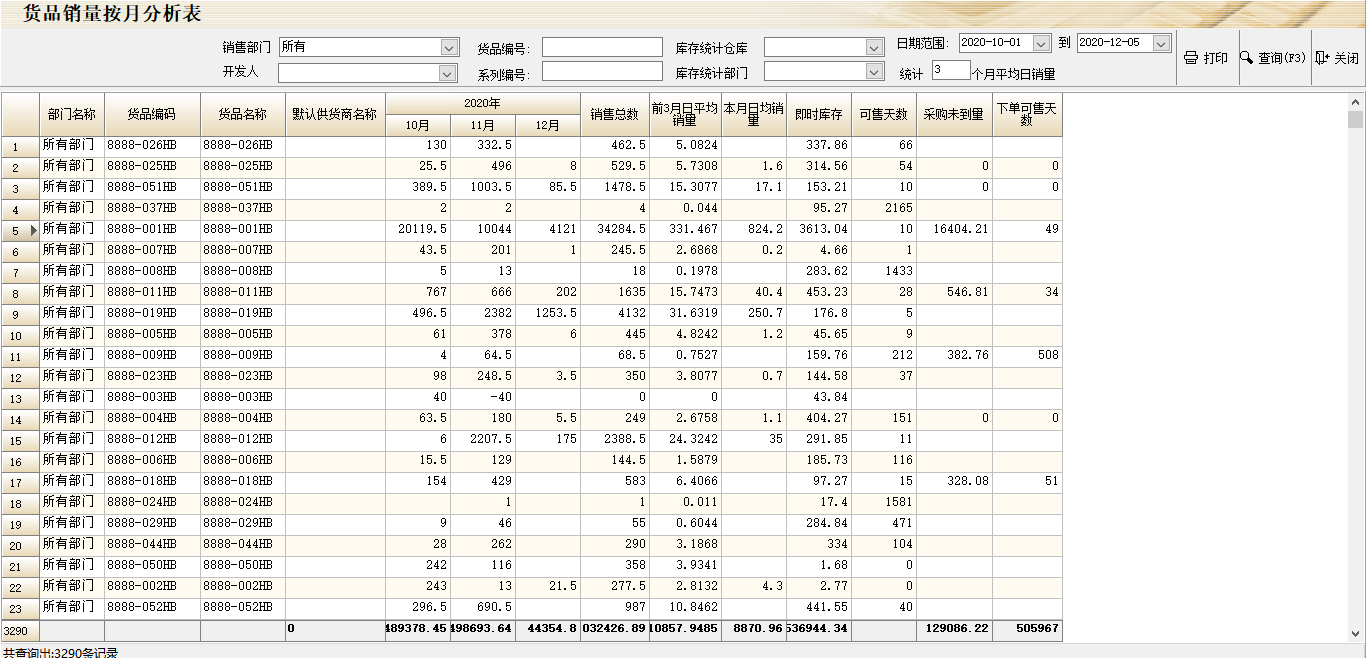This screenshot has width=1366, height=658.
Task: Click the 查询(F3) search button
Action: click(1273, 58)
